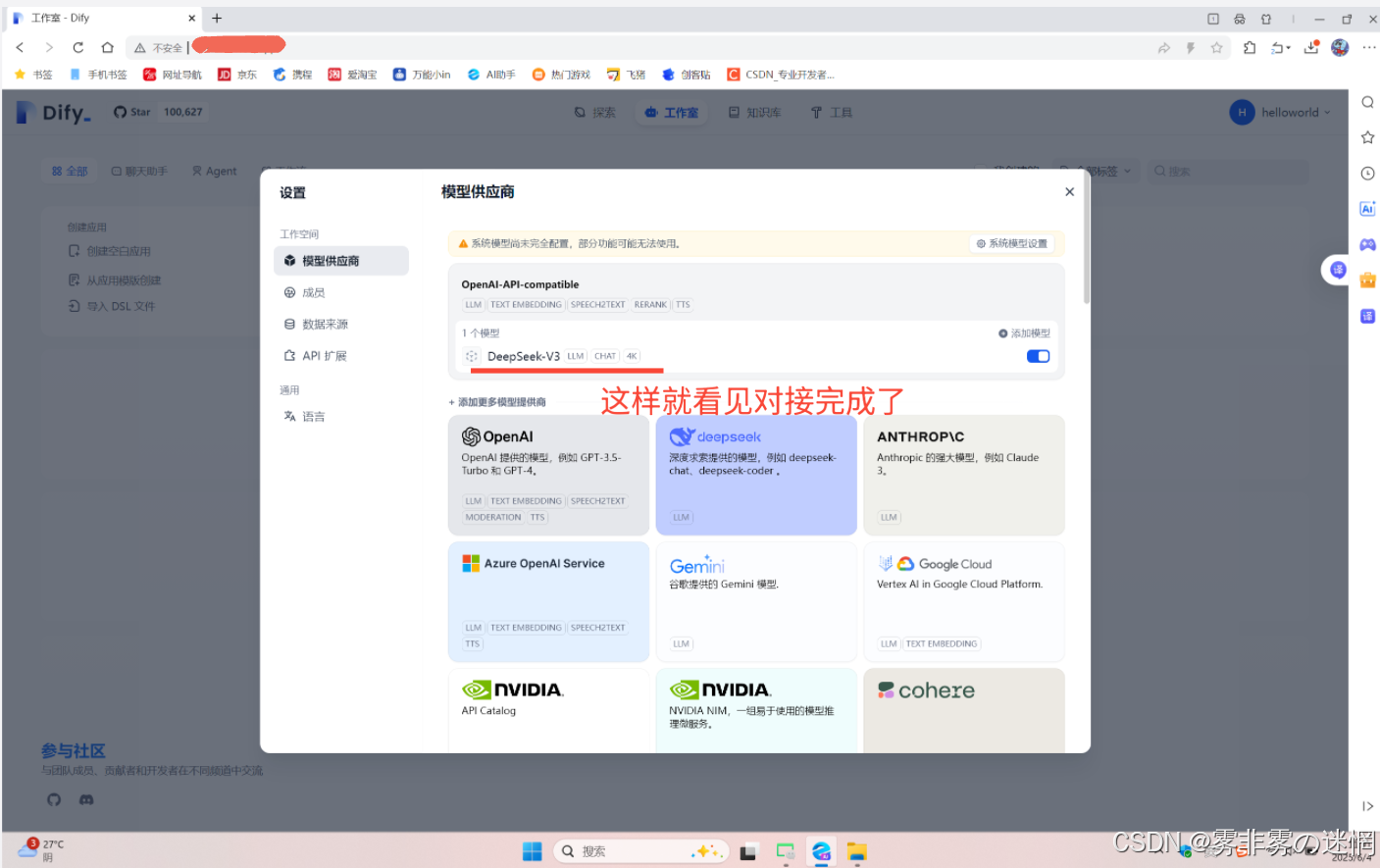
Task: Select the deepseek provider card
Action: pos(756,476)
